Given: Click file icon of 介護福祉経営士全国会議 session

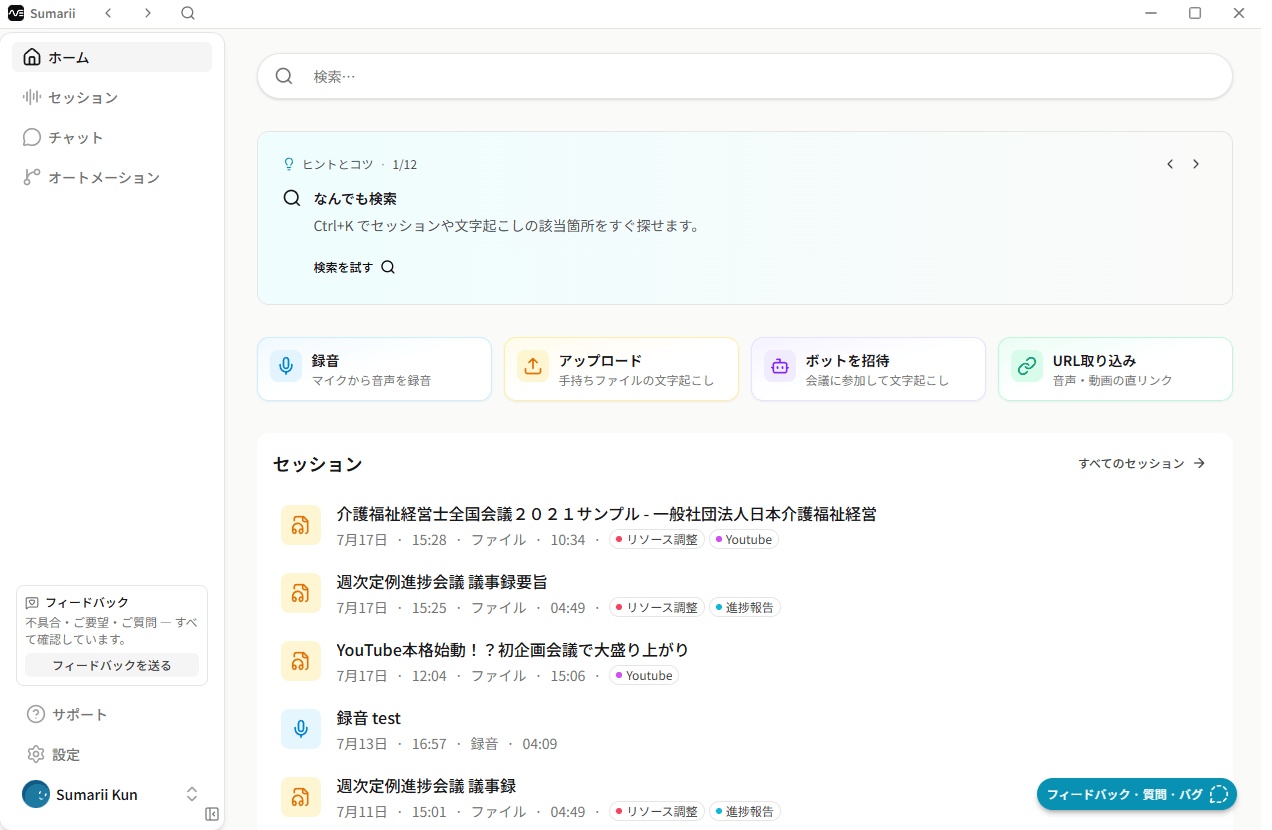Looking at the screenshot, I should coord(301,525).
